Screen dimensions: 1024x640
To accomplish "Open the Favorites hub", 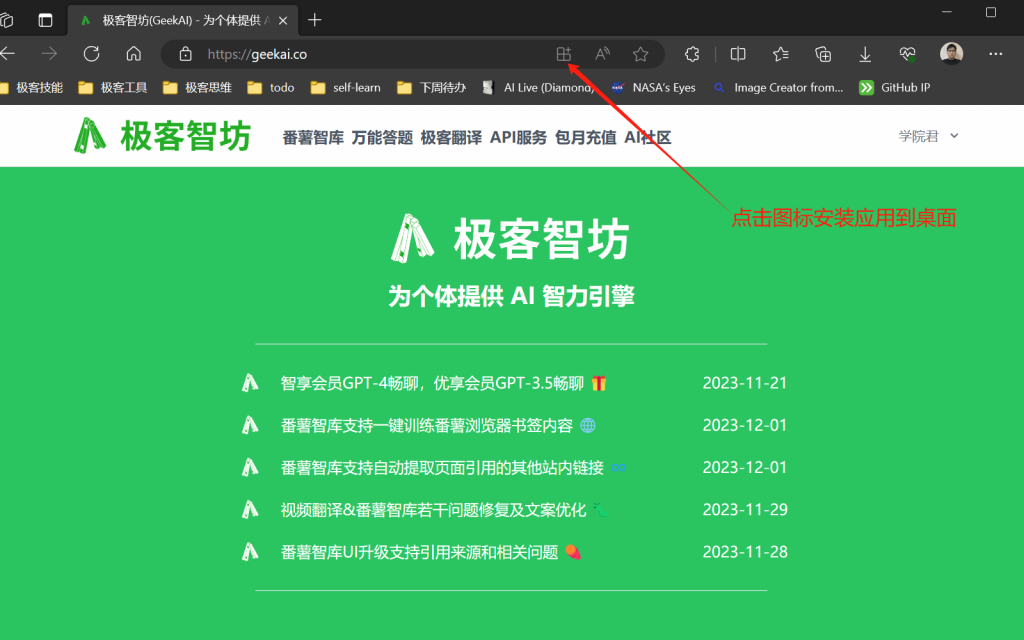I will (780, 54).
